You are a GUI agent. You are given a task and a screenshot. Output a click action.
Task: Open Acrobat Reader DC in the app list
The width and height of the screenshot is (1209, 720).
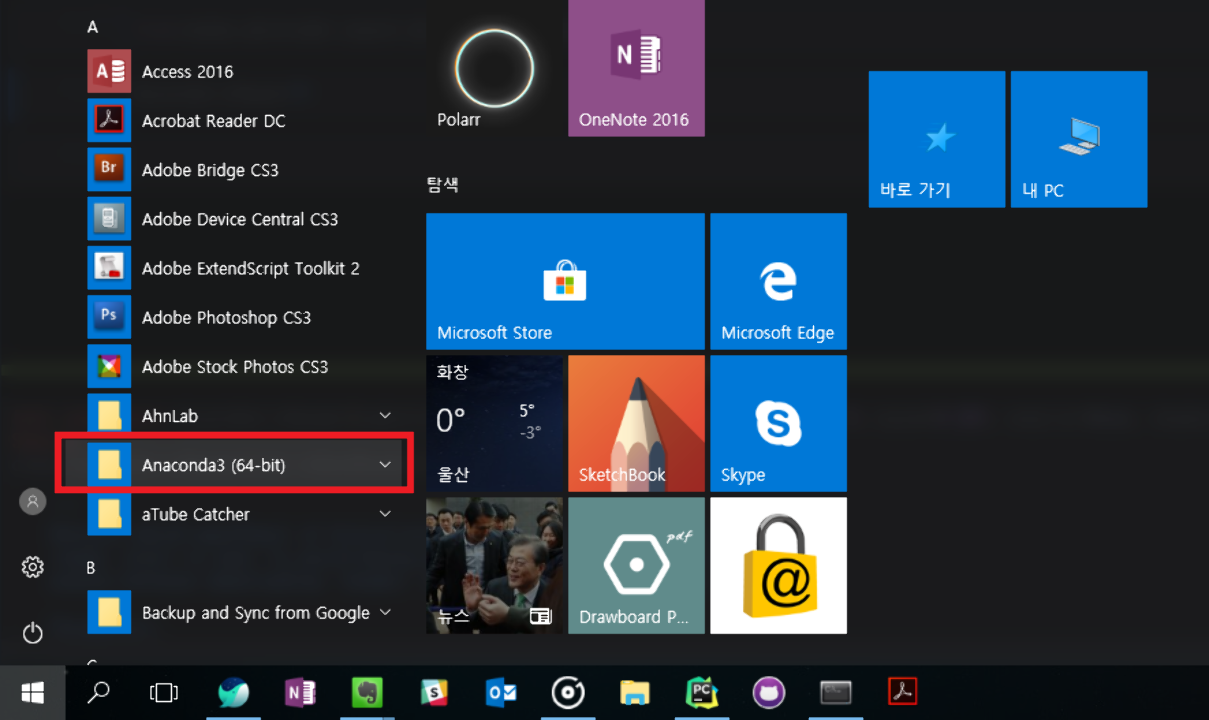click(x=245, y=121)
